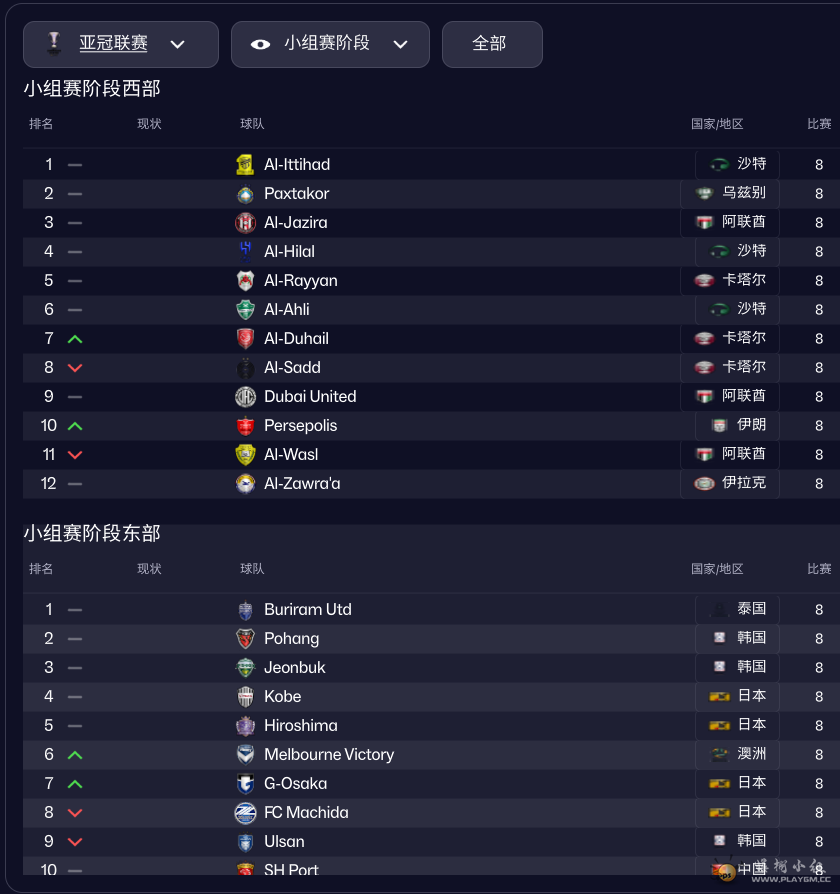Click the Al-Ittihad club badge icon

(x=245, y=165)
